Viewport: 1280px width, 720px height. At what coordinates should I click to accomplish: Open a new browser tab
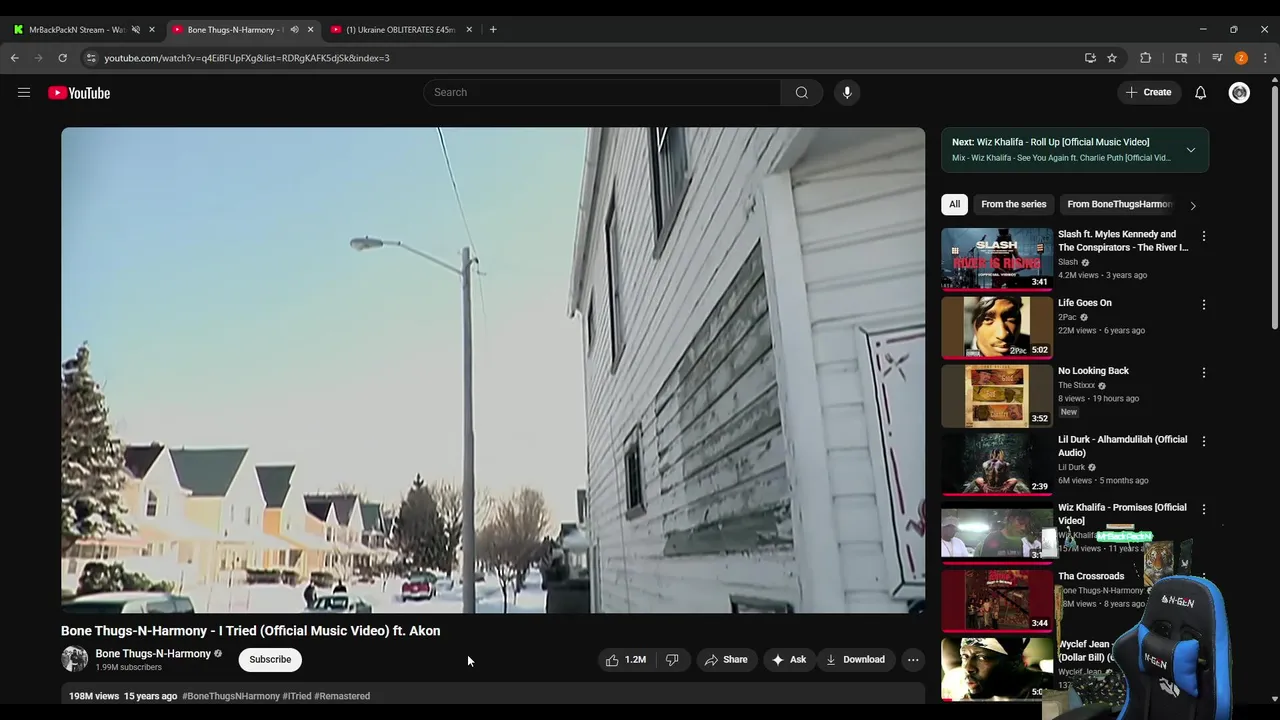coord(493,30)
